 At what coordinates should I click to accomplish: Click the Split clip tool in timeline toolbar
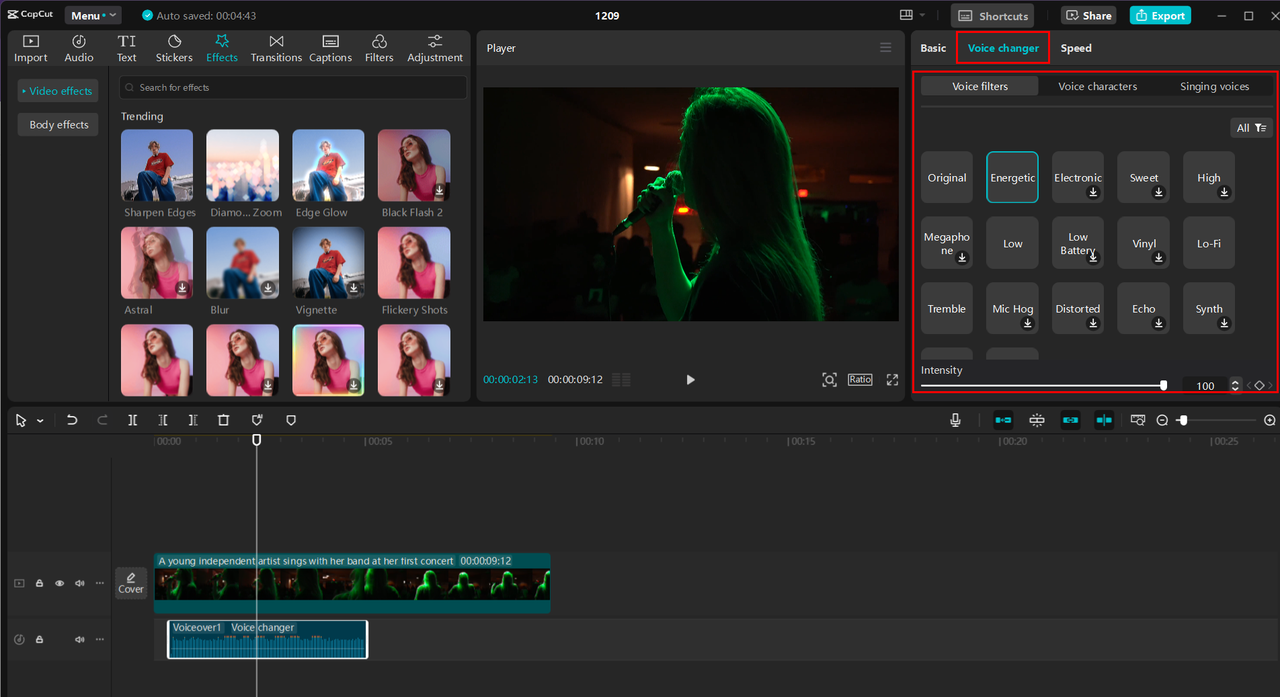(x=132, y=421)
